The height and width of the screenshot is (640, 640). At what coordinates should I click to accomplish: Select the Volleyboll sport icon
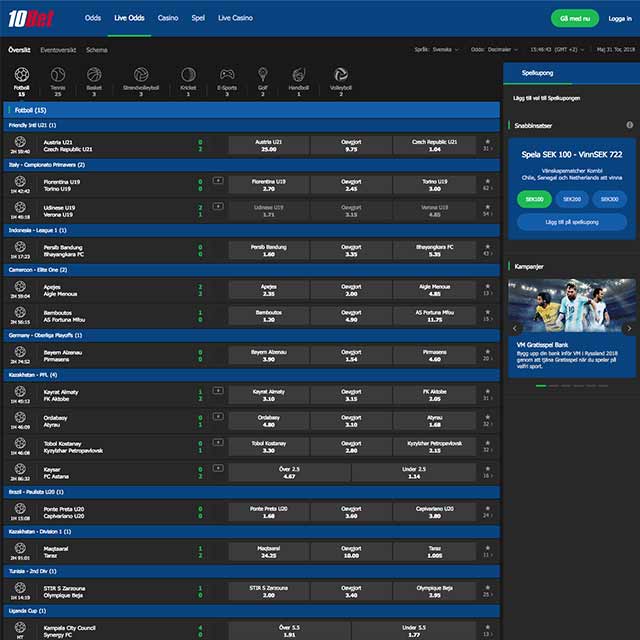pos(341,75)
